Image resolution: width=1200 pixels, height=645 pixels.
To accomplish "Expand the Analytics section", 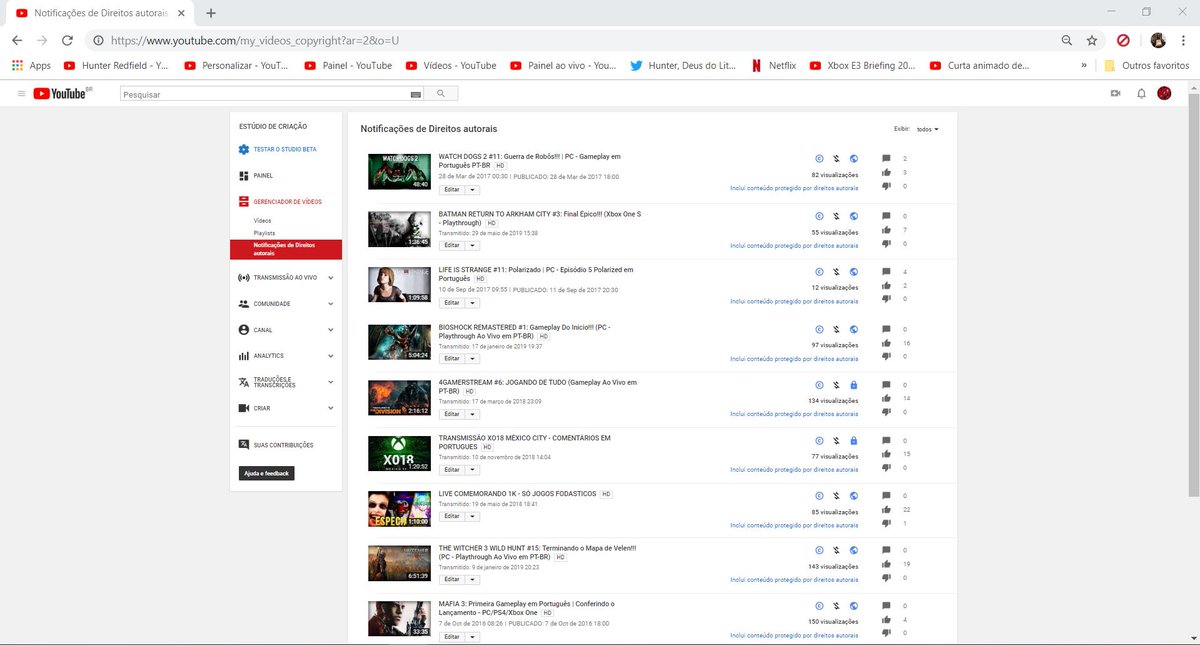I will pos(330,355).
